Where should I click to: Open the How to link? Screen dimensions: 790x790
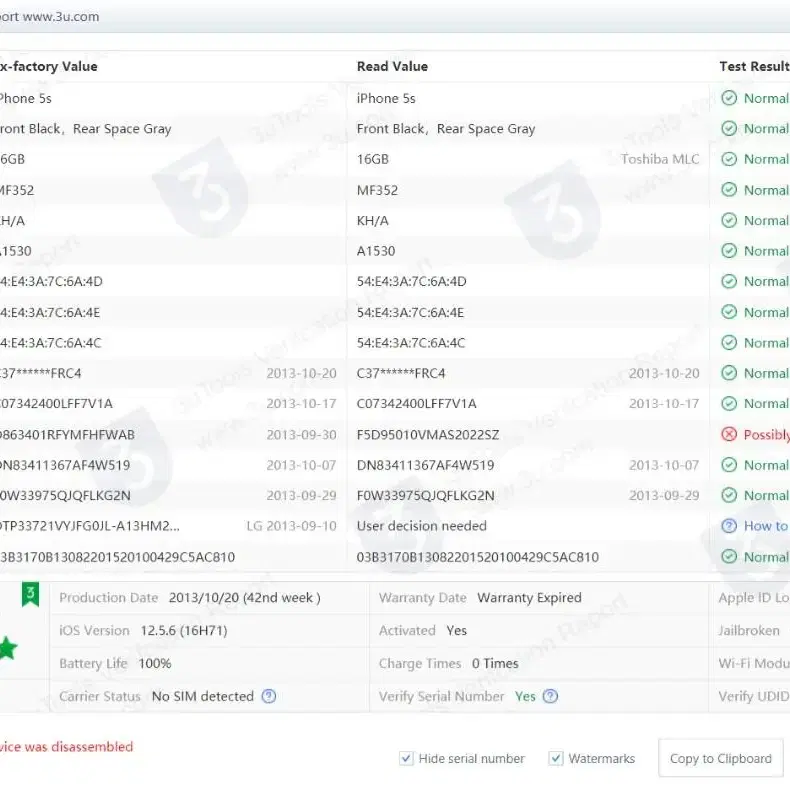pyautogui.click(x=766, y=526)
